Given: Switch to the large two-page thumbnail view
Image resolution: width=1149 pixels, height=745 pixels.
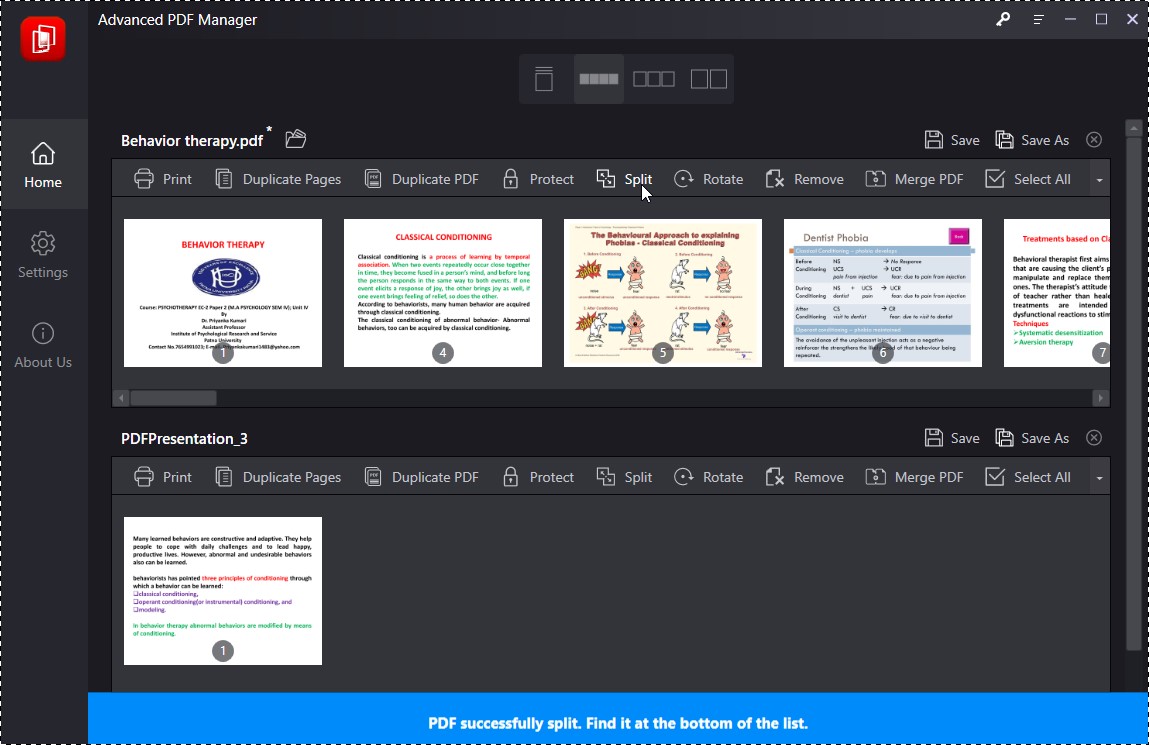Looking at the screenshot, I should point(708,78).
